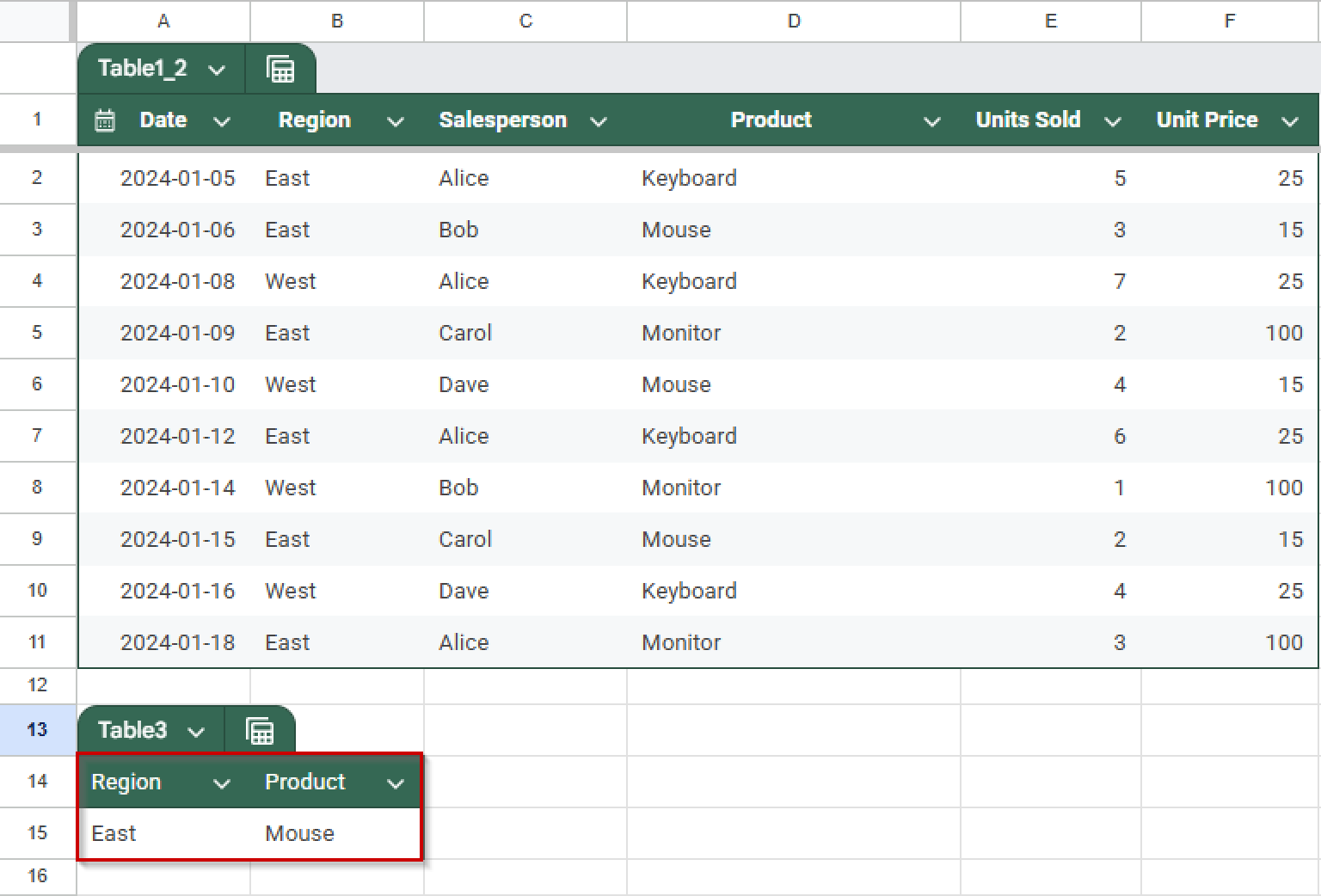Open the Region column filter menu
Screen dimensions: 1321x896
click(395, 121)
